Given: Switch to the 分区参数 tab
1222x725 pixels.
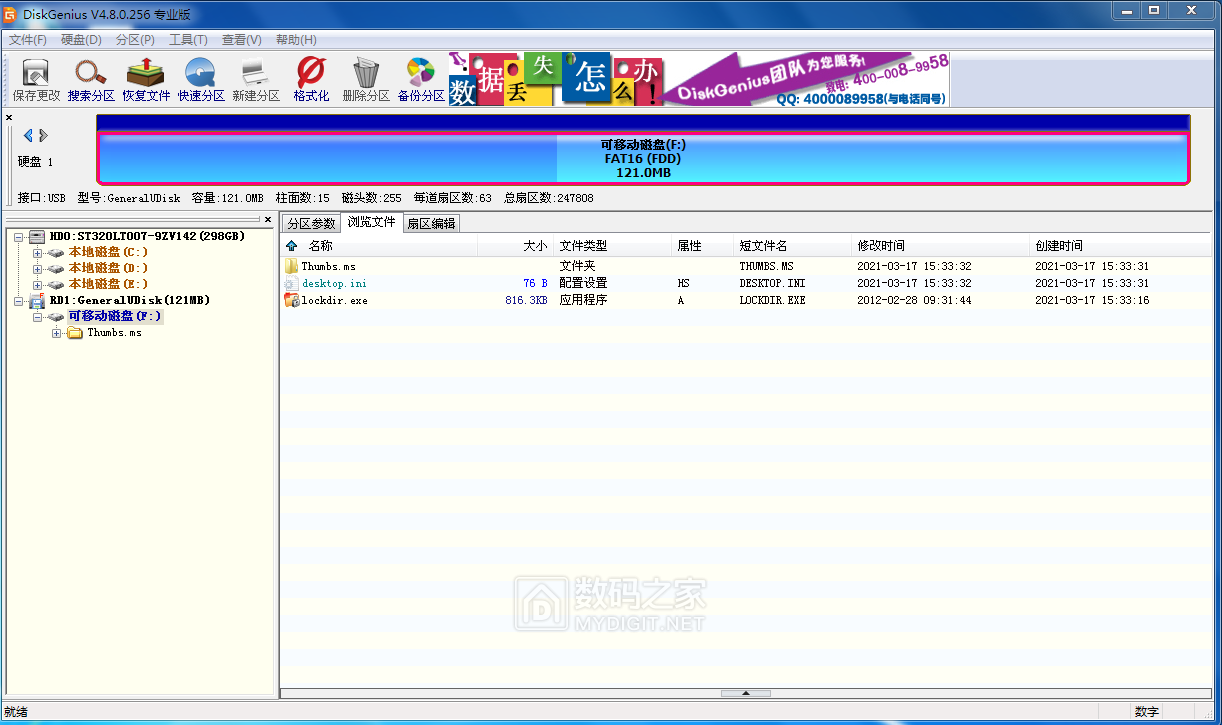Looking at the screenshot, I should [311, 223].
